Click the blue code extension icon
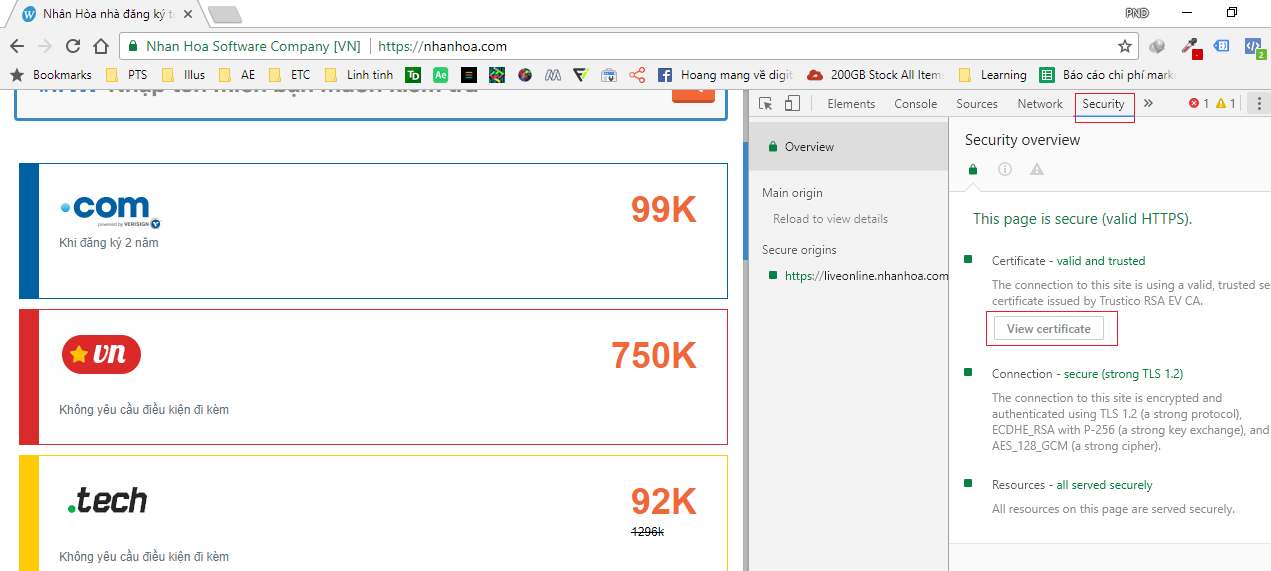The width and height of the screenshot is (1271, 571). click(x=1253, y=46)
